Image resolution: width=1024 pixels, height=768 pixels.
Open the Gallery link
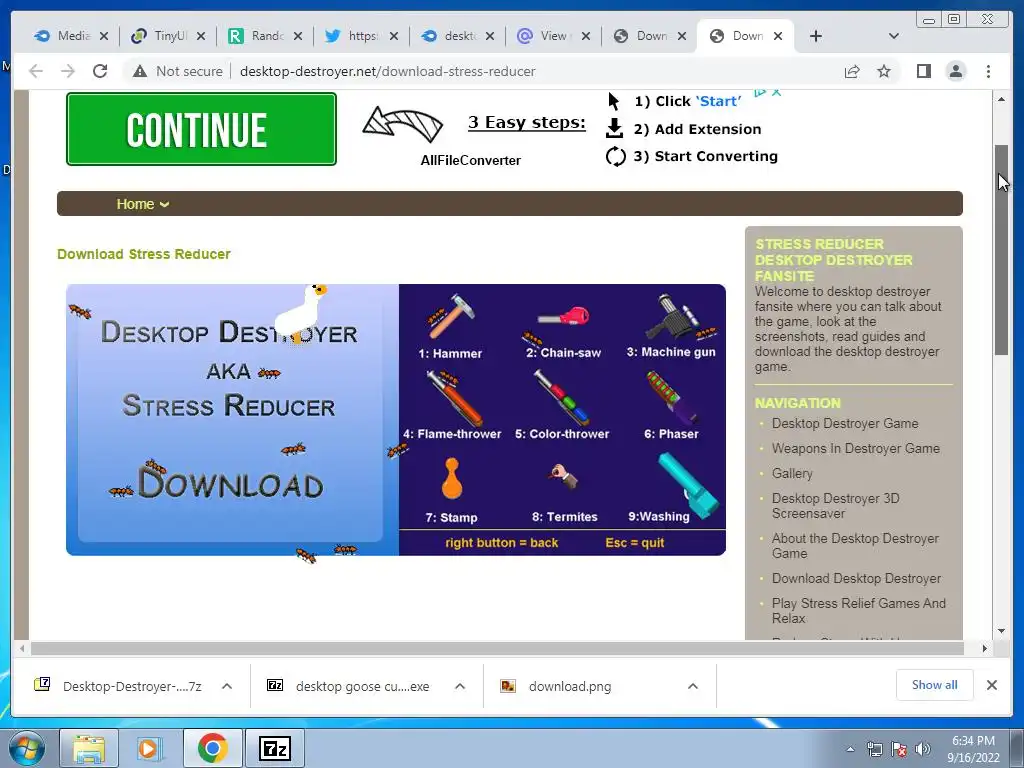click(x=792, y=473)
